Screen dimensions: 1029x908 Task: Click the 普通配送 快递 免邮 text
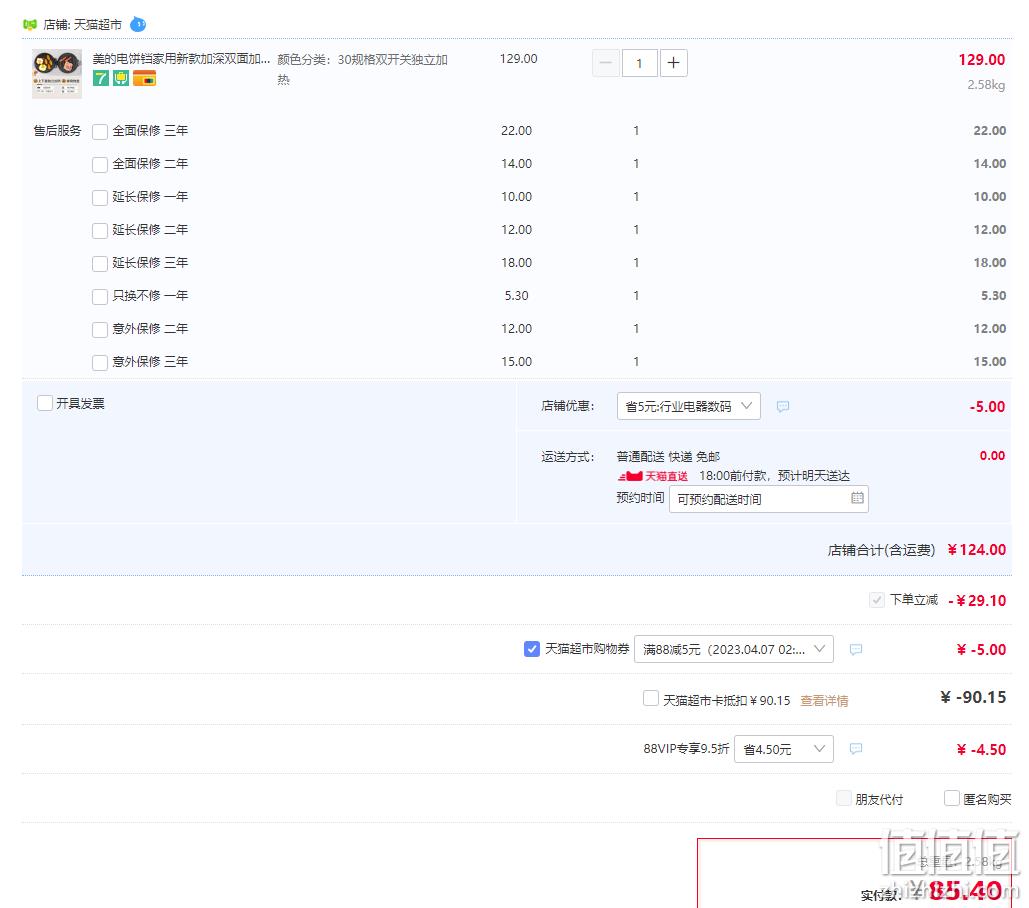point(668,457)
